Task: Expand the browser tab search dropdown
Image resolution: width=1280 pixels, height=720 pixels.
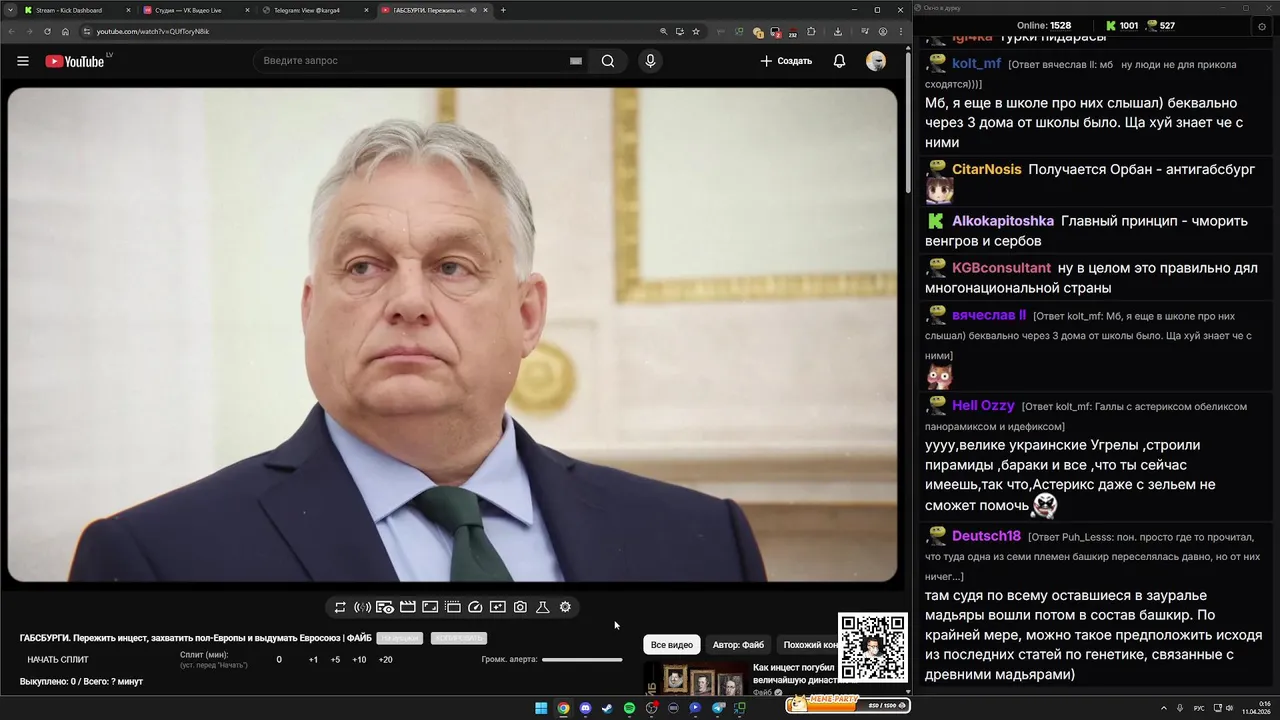Action: (x=9, y=10)
